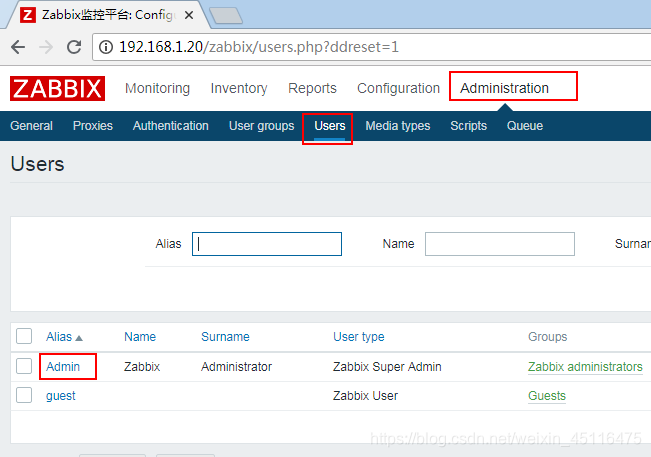The image size is (651, 457).
Task: Click the Zabbix Super Admin cell
Action: click(x=387, y=367)
